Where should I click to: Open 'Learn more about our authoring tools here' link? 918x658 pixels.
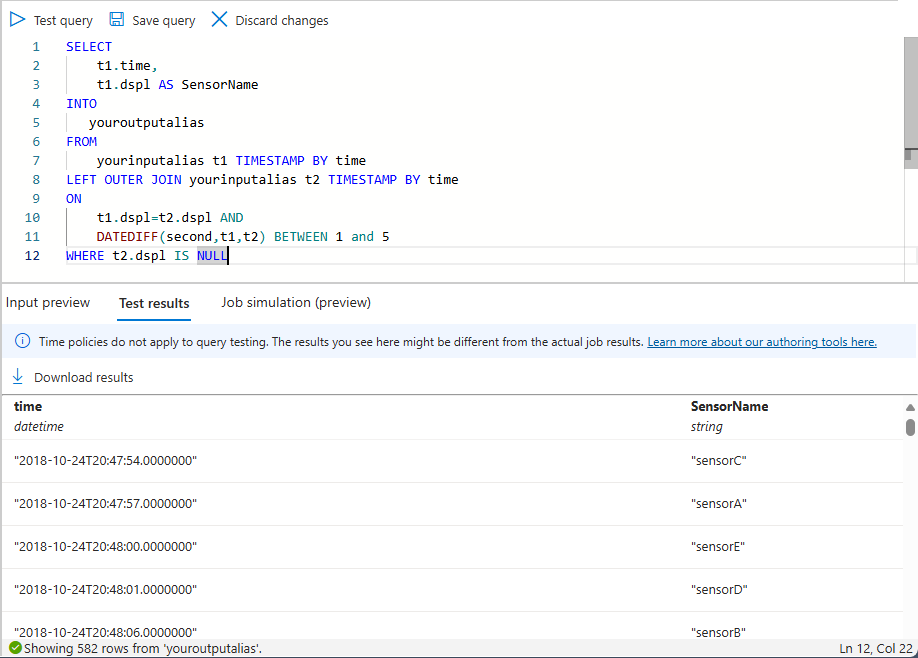click(x=762, y=342)
